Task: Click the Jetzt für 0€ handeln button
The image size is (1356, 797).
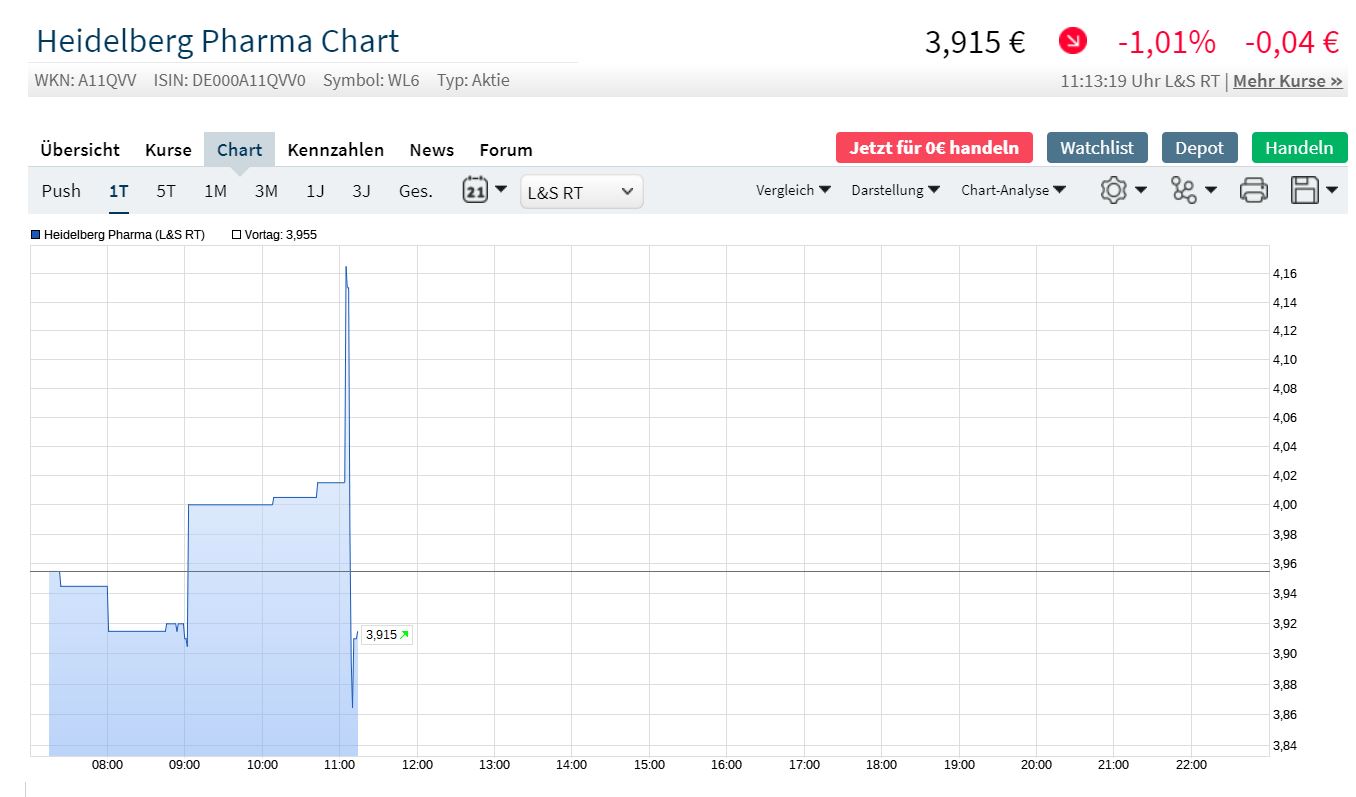Action: 934,148
